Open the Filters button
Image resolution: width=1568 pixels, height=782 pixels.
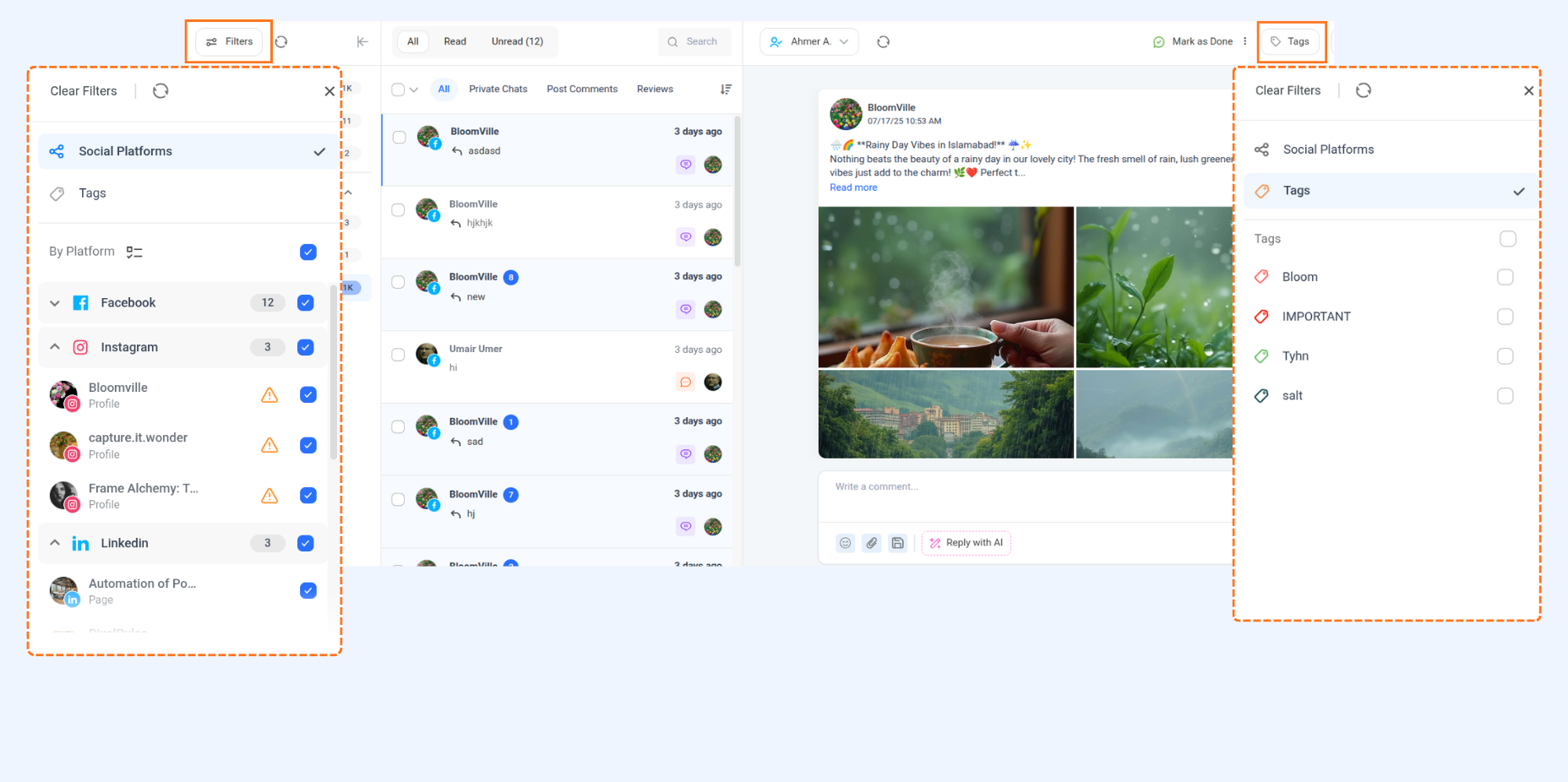(x=230, y=41)
